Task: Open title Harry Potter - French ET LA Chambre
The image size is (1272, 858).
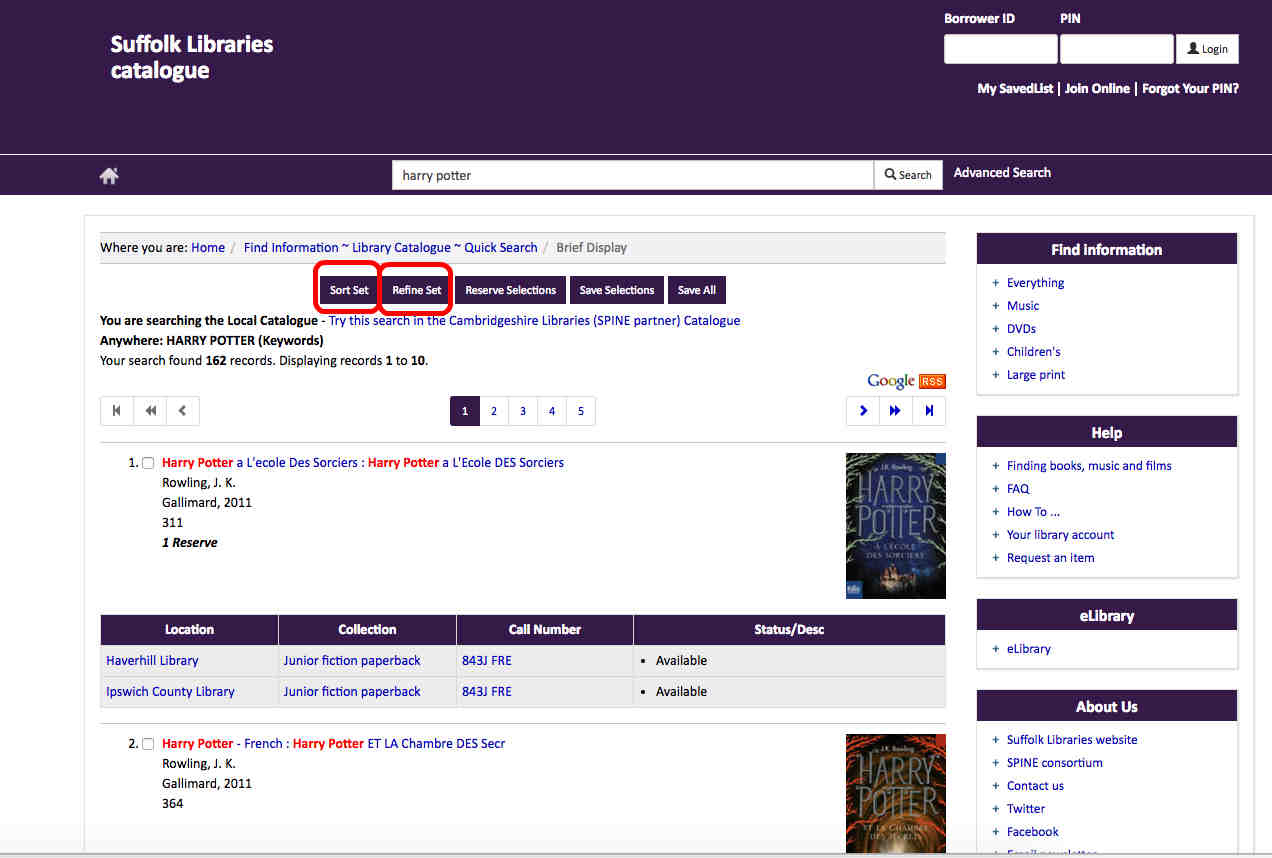Action: (x=333, y=744)
